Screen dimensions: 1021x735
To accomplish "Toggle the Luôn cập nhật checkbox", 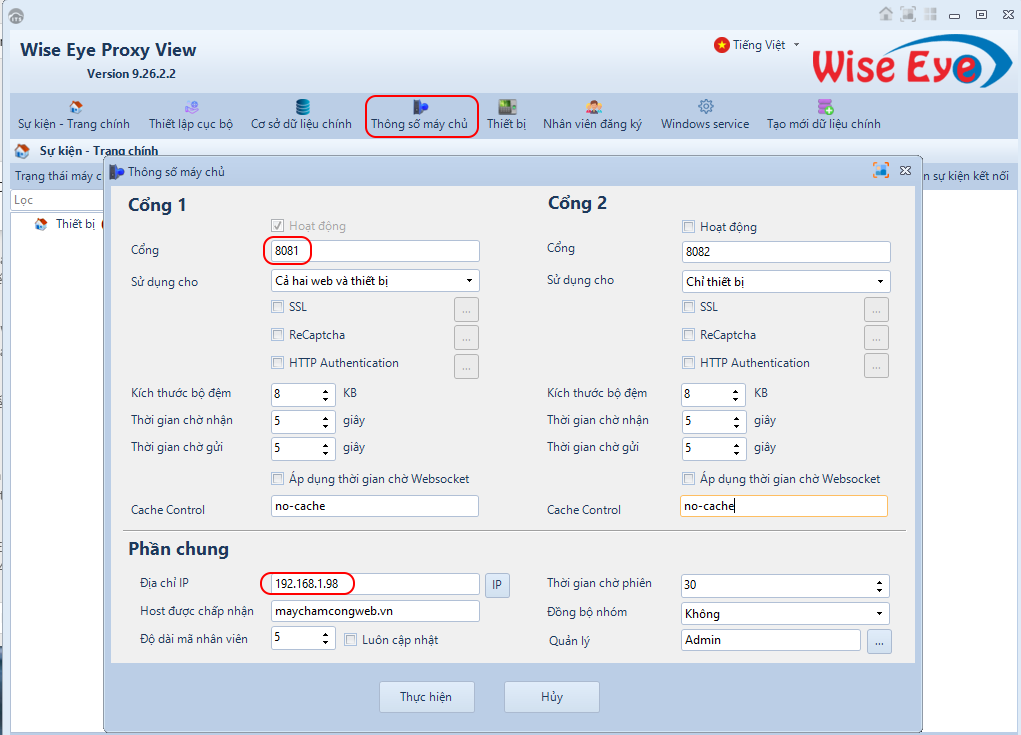I will 351,639.
